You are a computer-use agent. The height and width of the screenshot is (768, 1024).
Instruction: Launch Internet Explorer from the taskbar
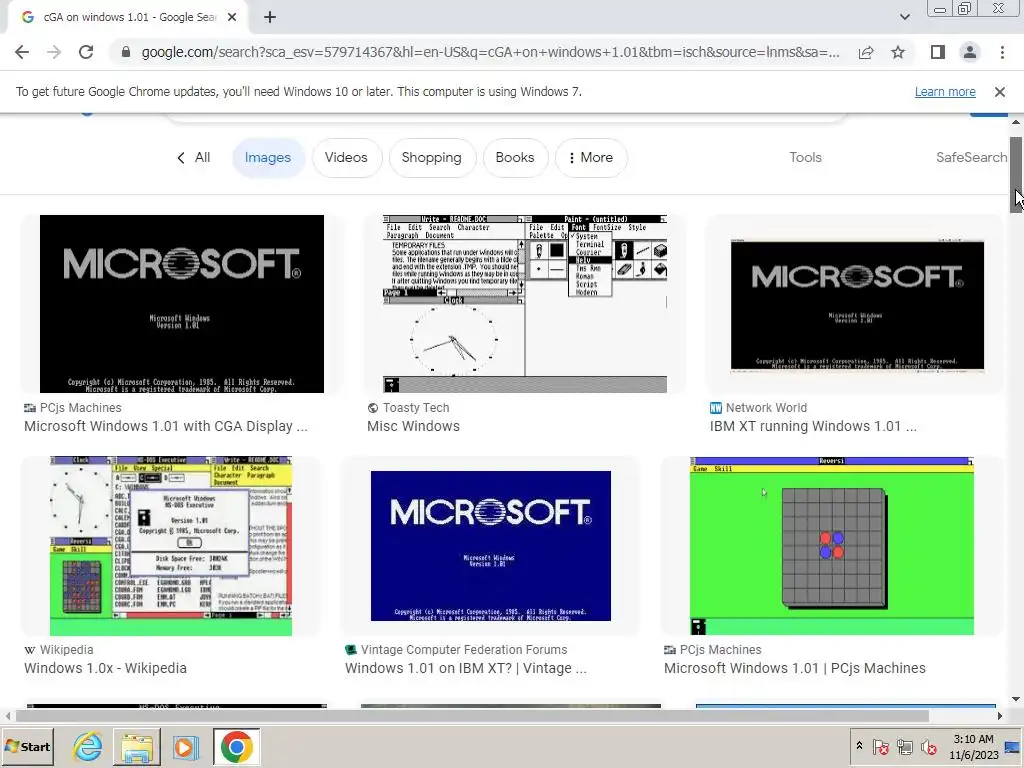[88, 747]
